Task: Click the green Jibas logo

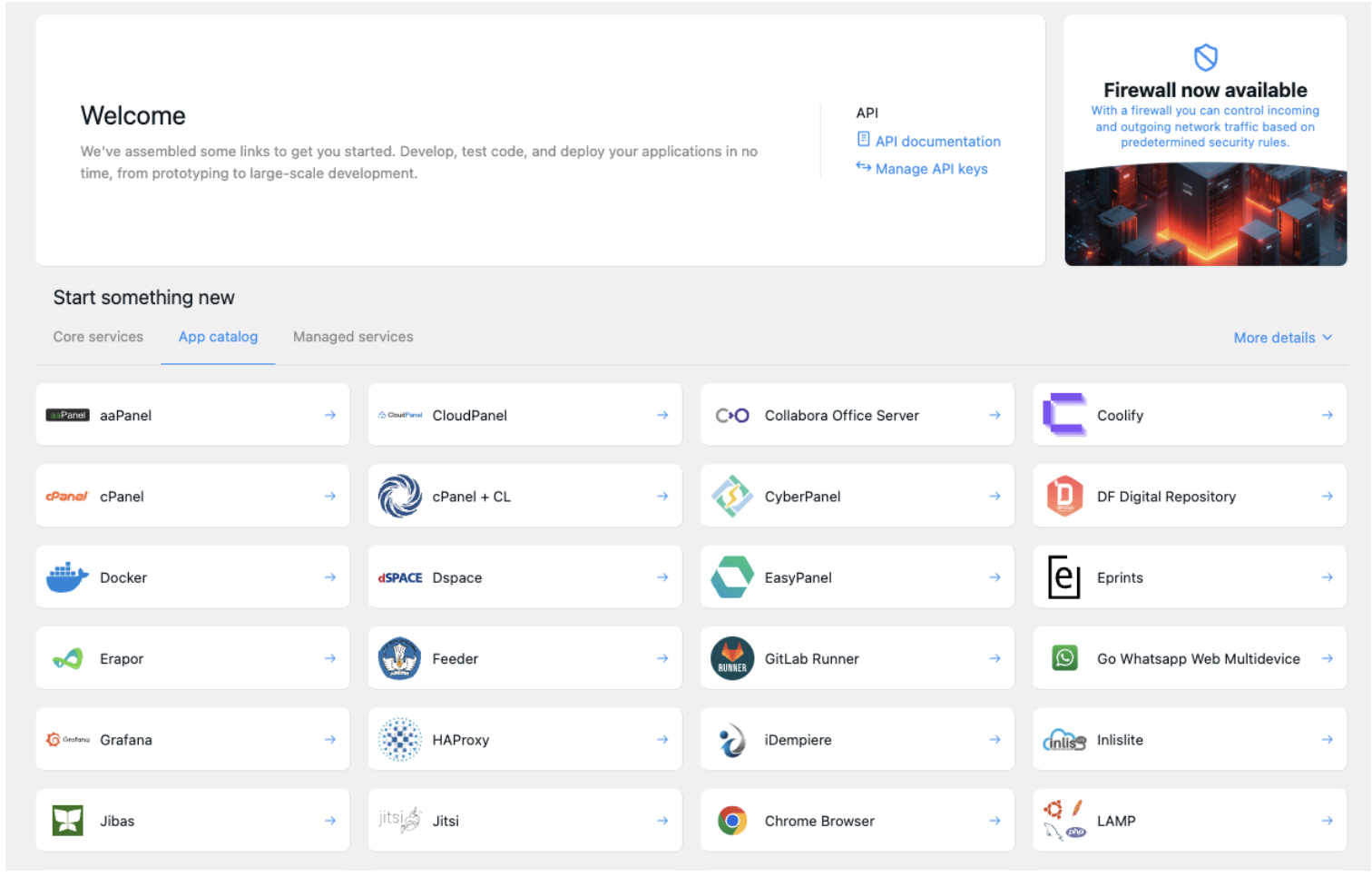Action: (x=67, y=821)
